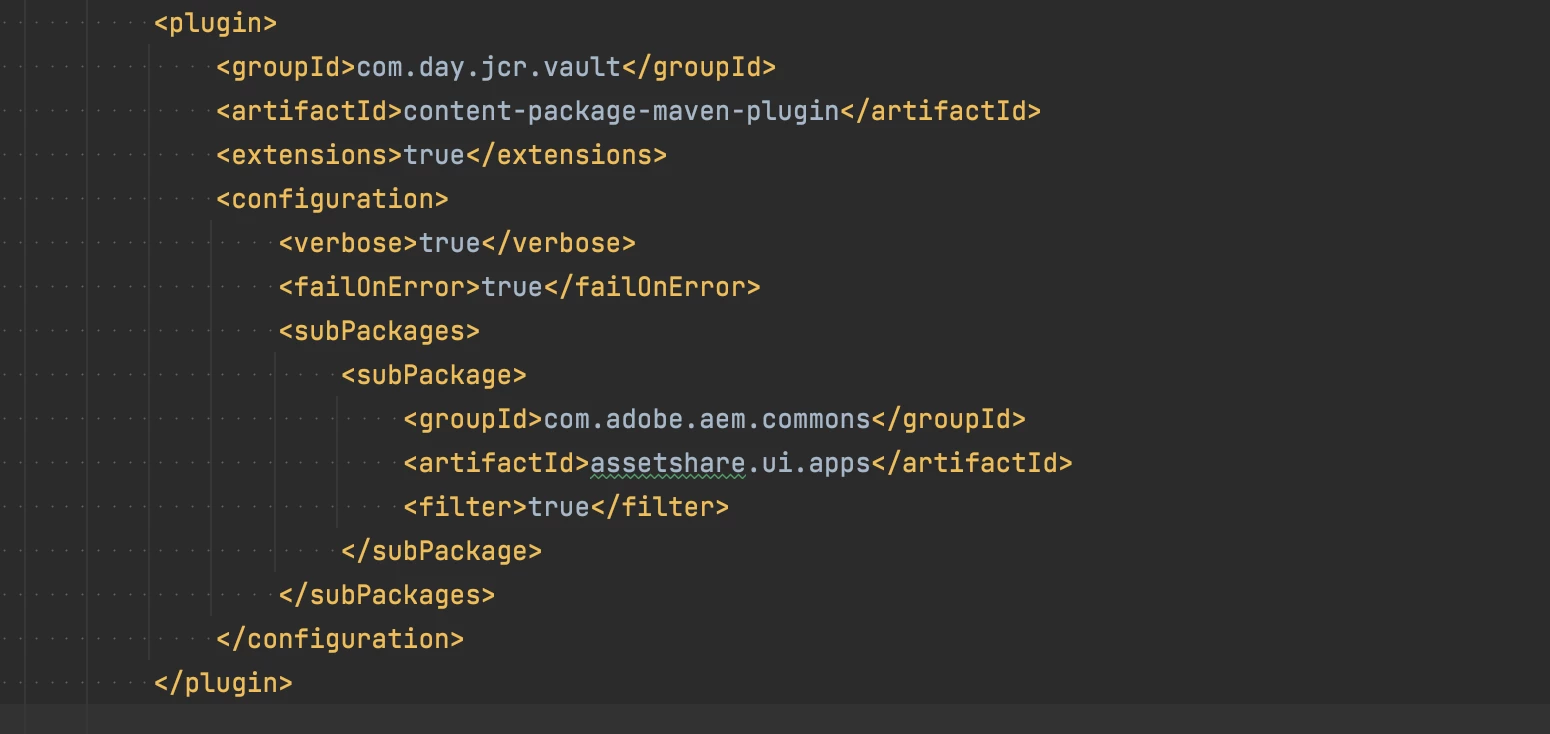Click the opening <configuration> tag
The image size is (1550, 734).
332,199
